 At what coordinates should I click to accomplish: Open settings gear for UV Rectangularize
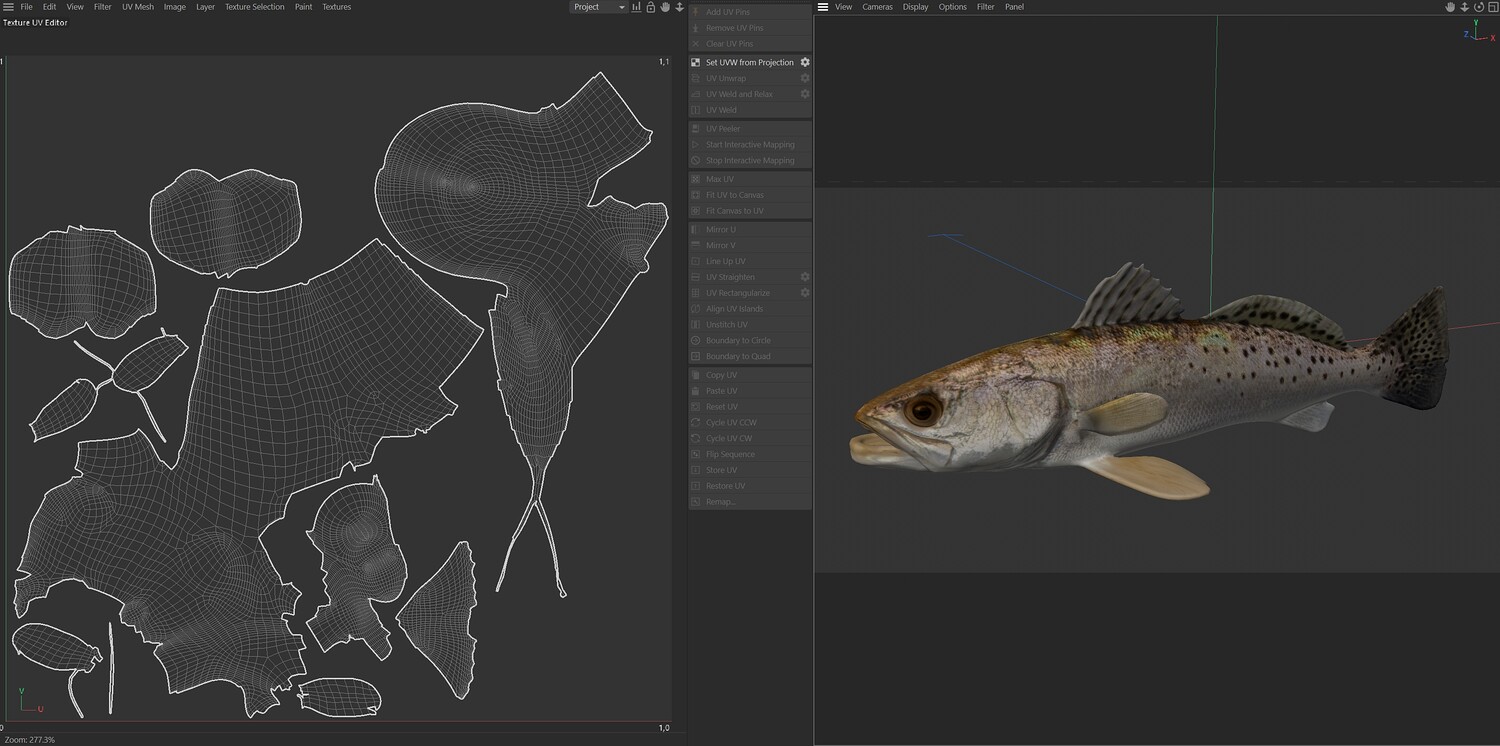805,293
